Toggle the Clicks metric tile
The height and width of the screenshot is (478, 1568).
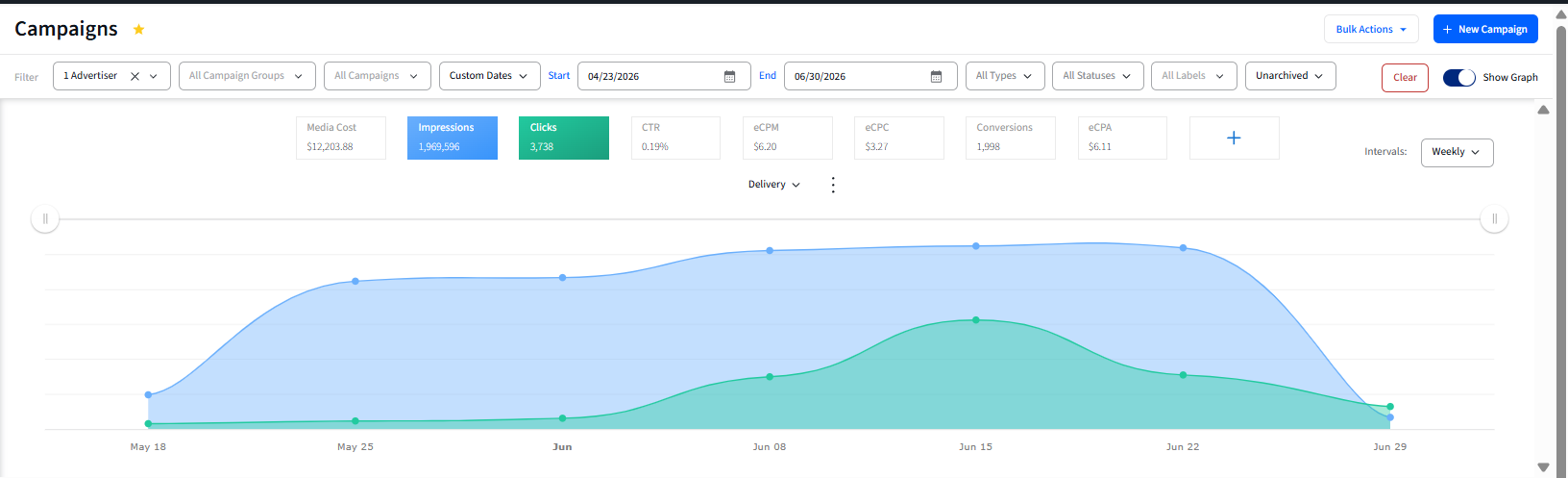[564, 138]
